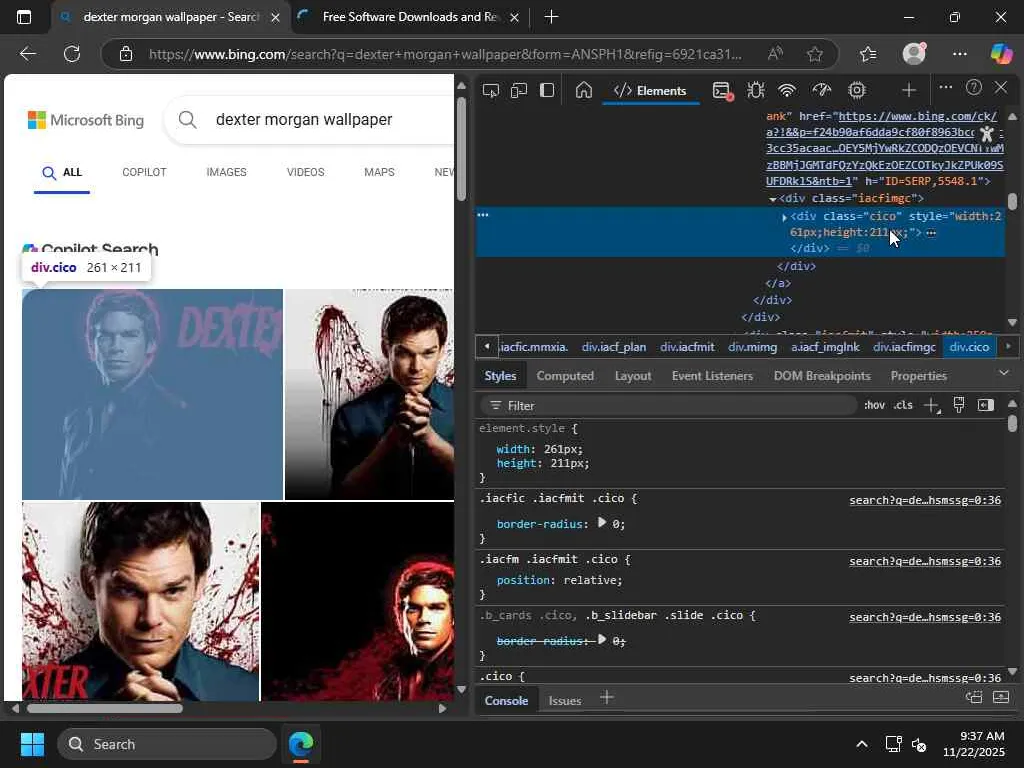Image resolution: width=1024 pixels, height=768 pixels.
Task: Toggle the DevTools activity bar dock icon
Action: point(547,90)
